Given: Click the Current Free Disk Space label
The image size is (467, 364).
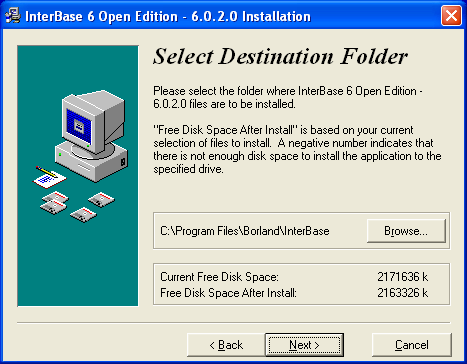Looking at the screenshot, I should [x=219, y=277].
